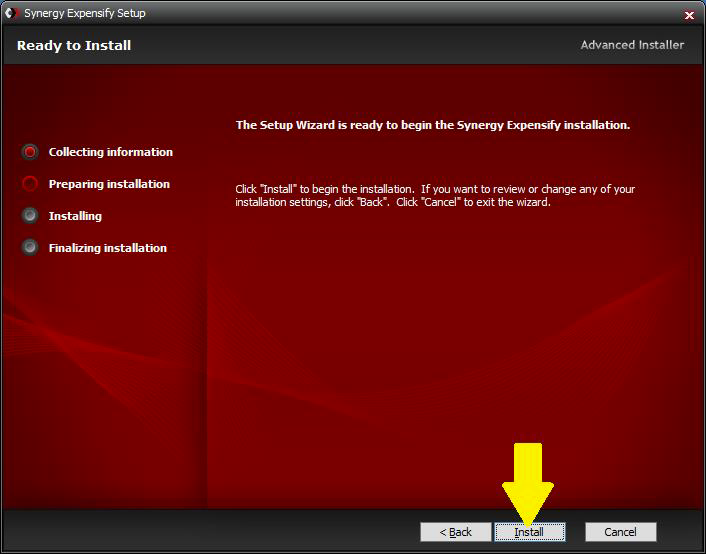Click the Preparing installation step bullet

pos(30,184)
